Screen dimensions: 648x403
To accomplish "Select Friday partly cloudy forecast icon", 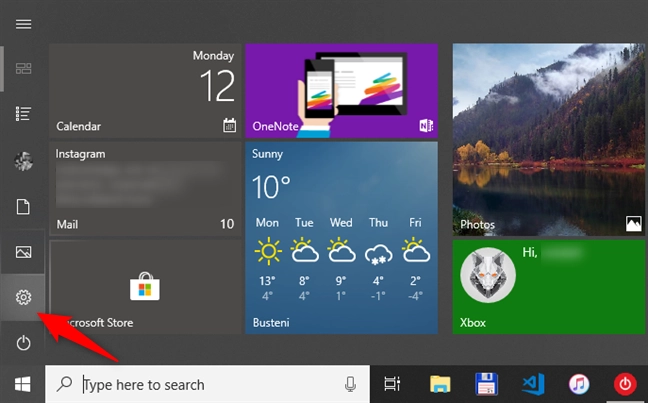I will click(x=416, y=251).
